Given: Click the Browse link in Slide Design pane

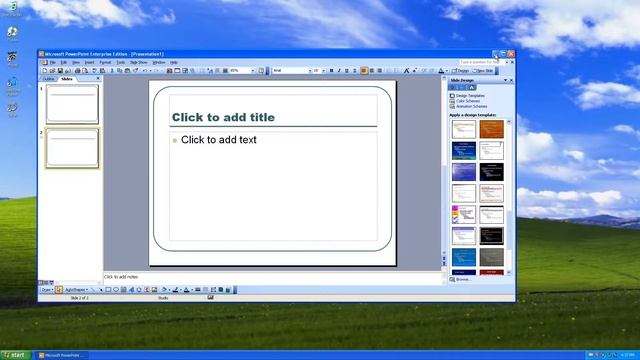Looking at the screenshot, I should pos(463,280).
